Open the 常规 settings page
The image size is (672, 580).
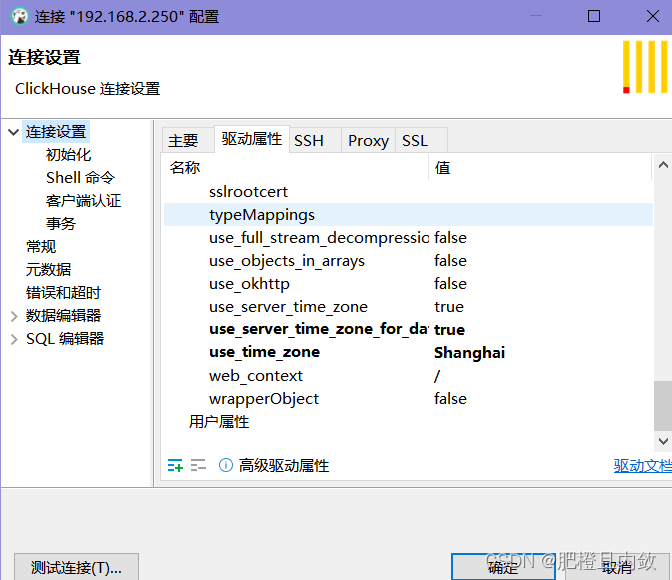(41, 246)
